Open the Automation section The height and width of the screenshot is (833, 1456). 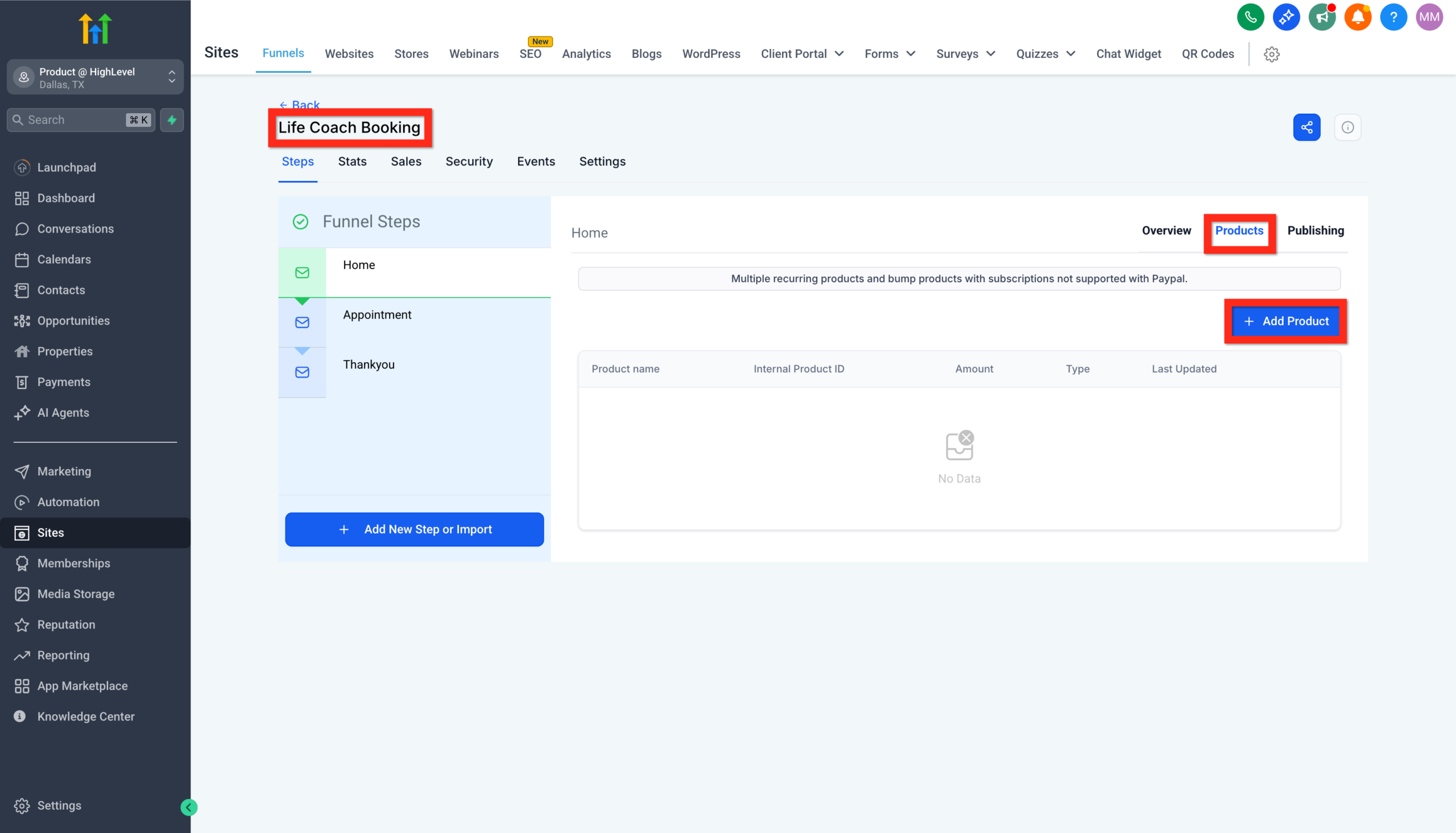pyautogui.click(x=22, y=502)
